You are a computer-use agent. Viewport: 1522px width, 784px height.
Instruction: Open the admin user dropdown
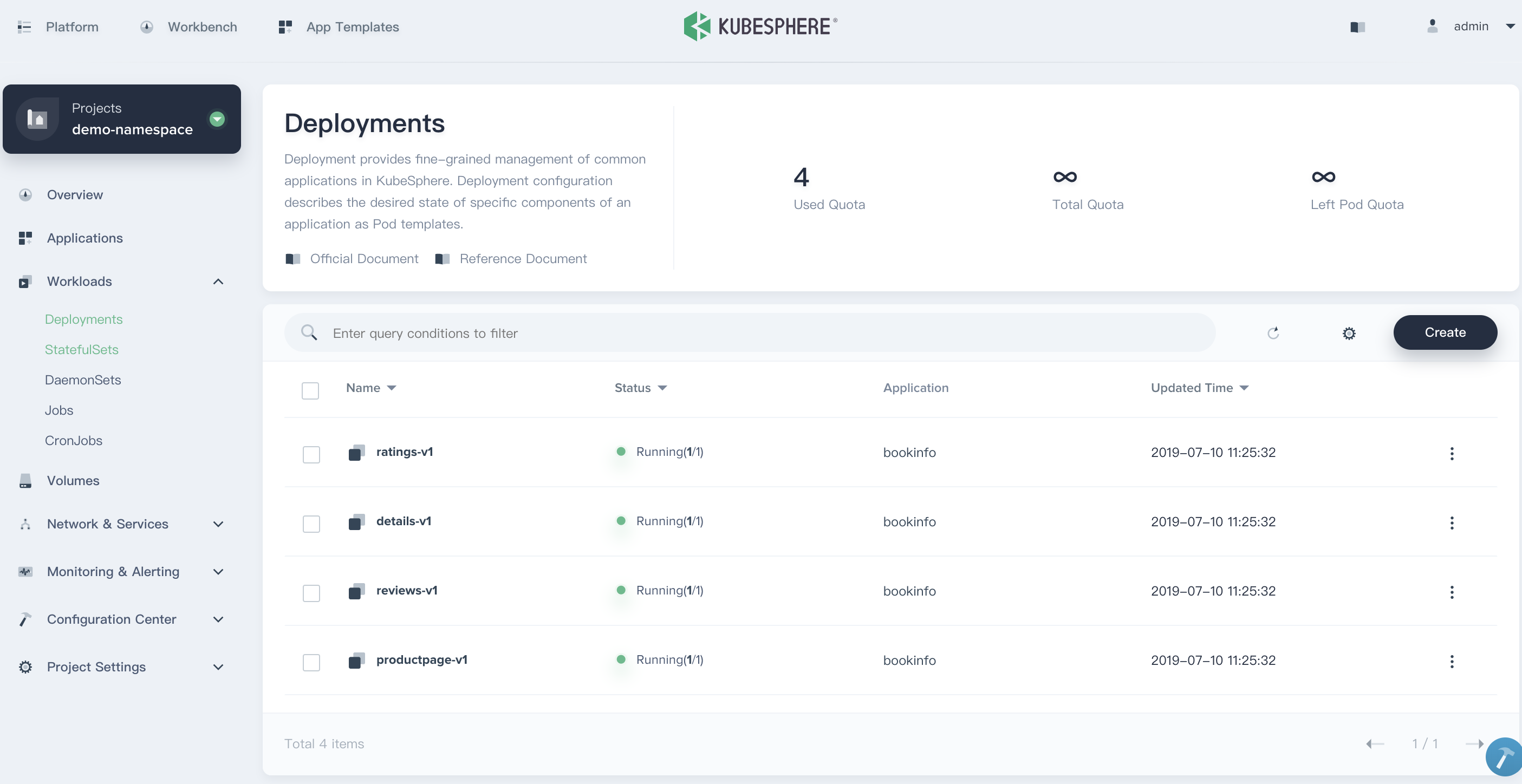tap(1471, 27)
